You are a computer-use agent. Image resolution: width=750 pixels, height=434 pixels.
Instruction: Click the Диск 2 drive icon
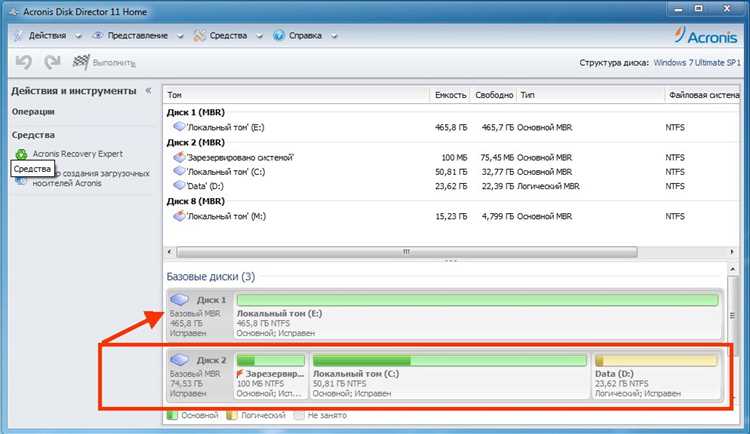coord(179,360)
